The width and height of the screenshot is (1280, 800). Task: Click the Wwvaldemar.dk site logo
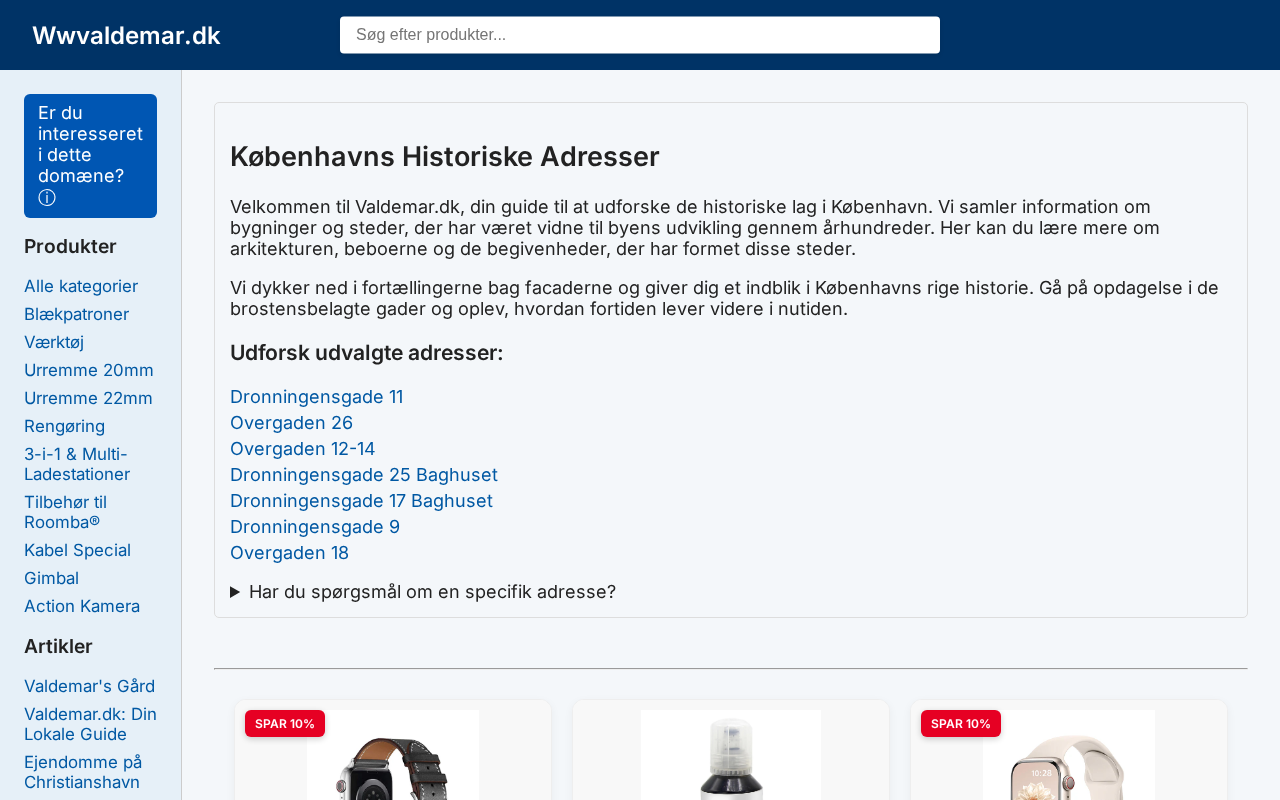(126, 35)
